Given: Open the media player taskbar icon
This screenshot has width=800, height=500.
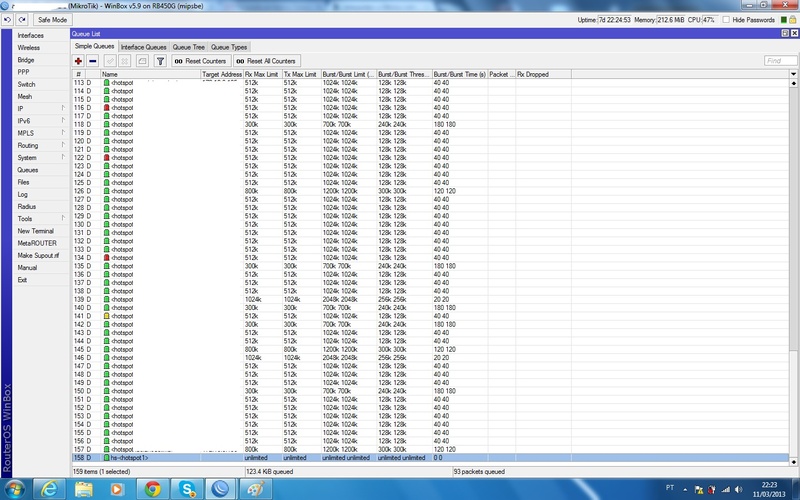Looking at the screenshot, I should (x=116, y=489).
